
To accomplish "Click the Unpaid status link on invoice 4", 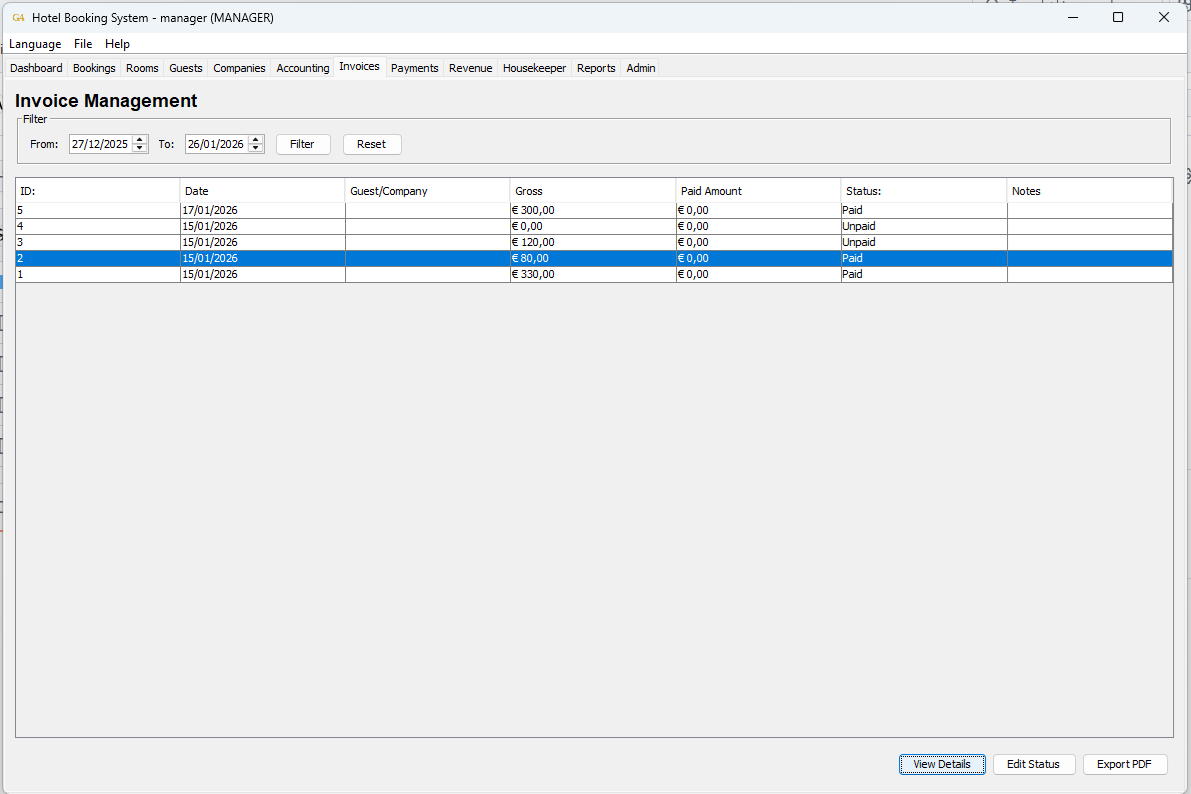I will (x=858, y=226).
